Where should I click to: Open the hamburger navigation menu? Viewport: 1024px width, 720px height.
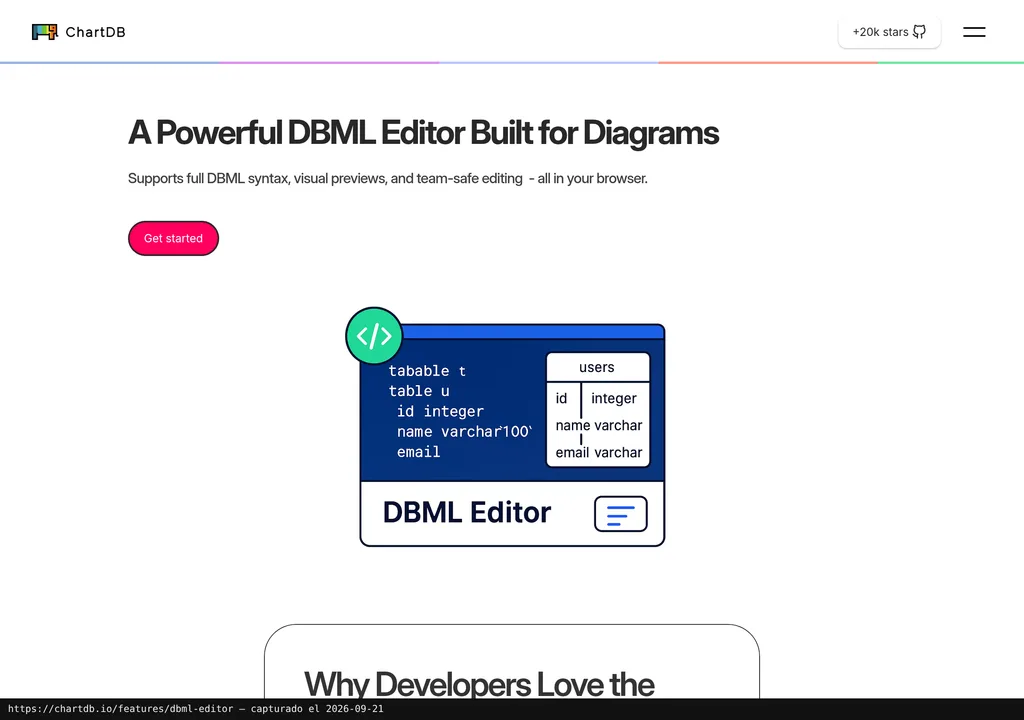point(974,32)
